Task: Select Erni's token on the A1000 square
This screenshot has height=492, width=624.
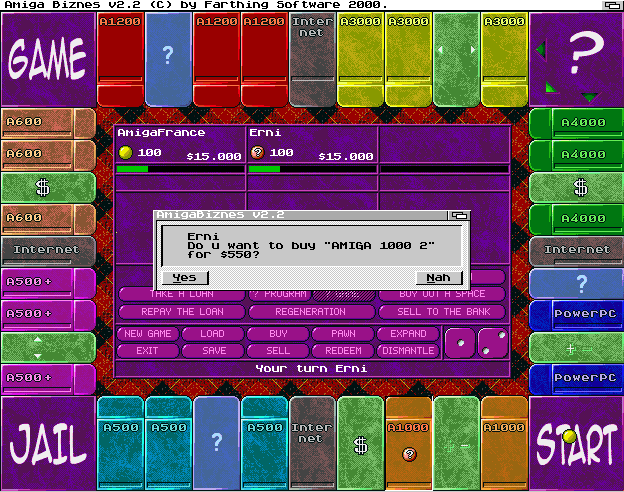Action: pos(409,454)
